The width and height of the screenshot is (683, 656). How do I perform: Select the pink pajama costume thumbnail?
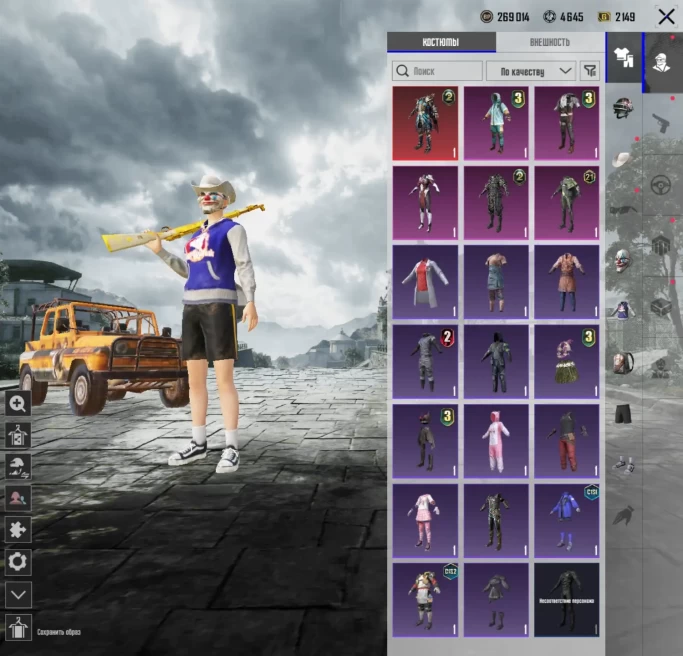(x=425, y=521)
